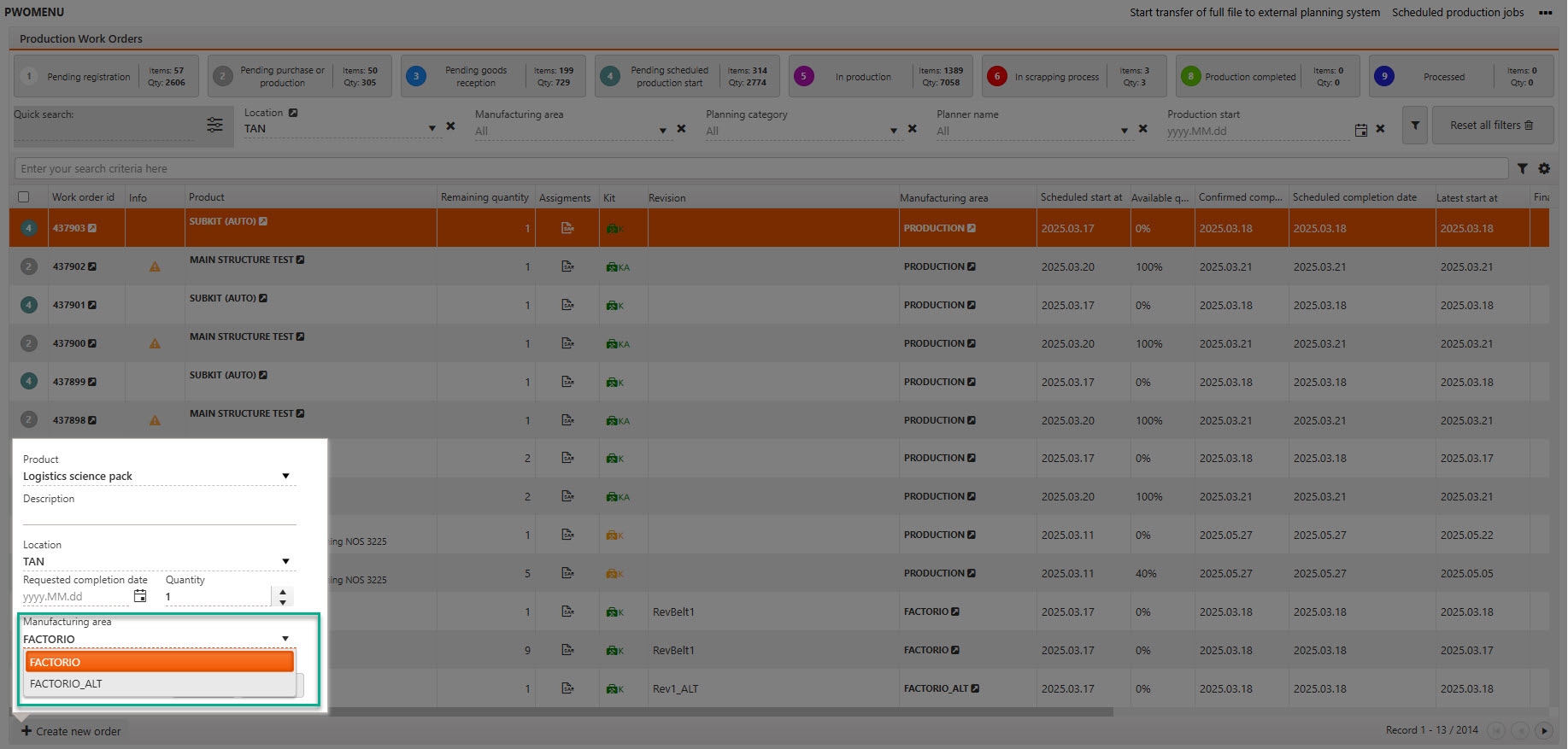Click kit icon for work order 437903
Viewport: 1568px width, 749px height.
coord(614,229)
